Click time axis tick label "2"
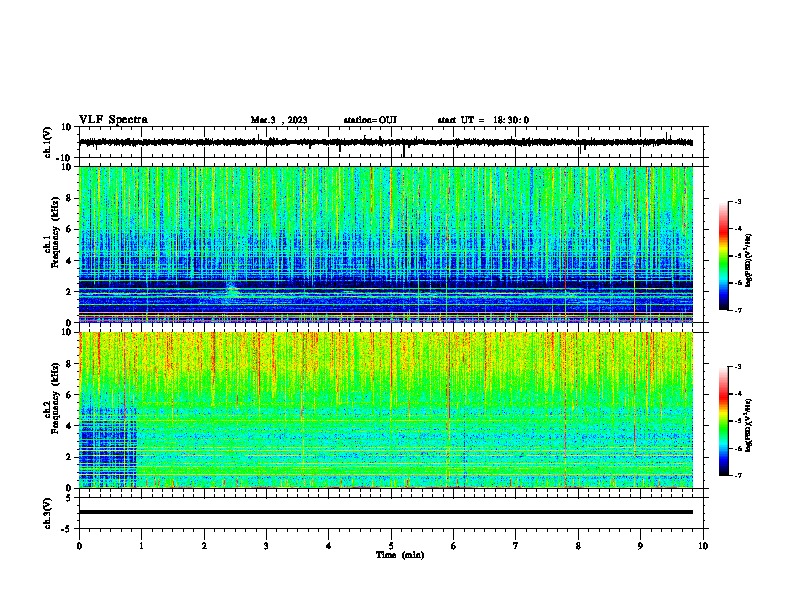 (x=204, y=546)
